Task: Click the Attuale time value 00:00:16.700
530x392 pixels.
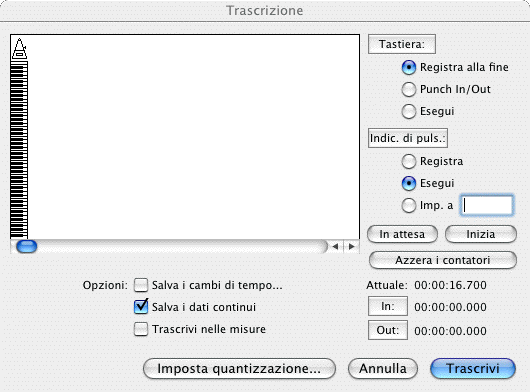Action: [x=450, y=285]
